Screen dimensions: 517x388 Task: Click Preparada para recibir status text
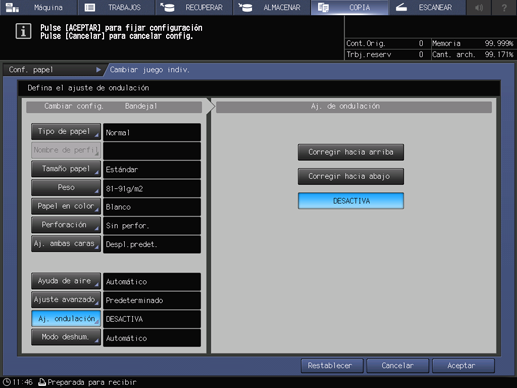click(92, 382)
